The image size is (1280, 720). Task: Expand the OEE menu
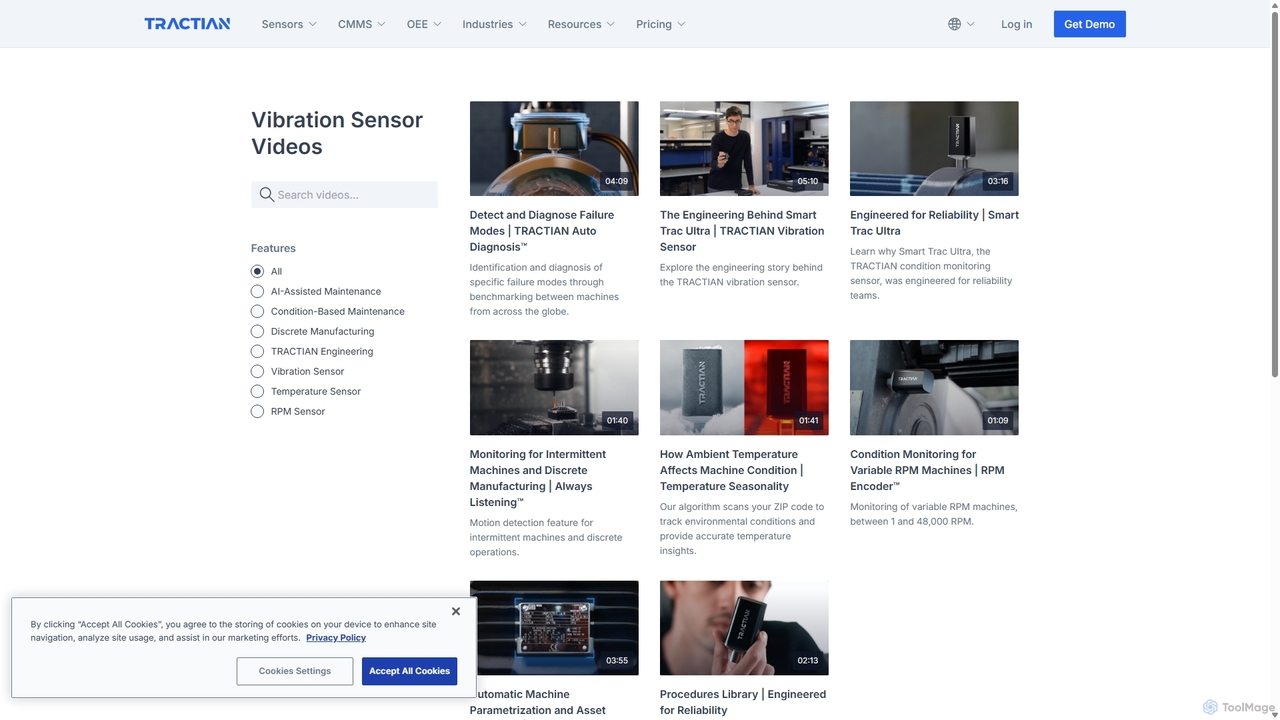424,24
